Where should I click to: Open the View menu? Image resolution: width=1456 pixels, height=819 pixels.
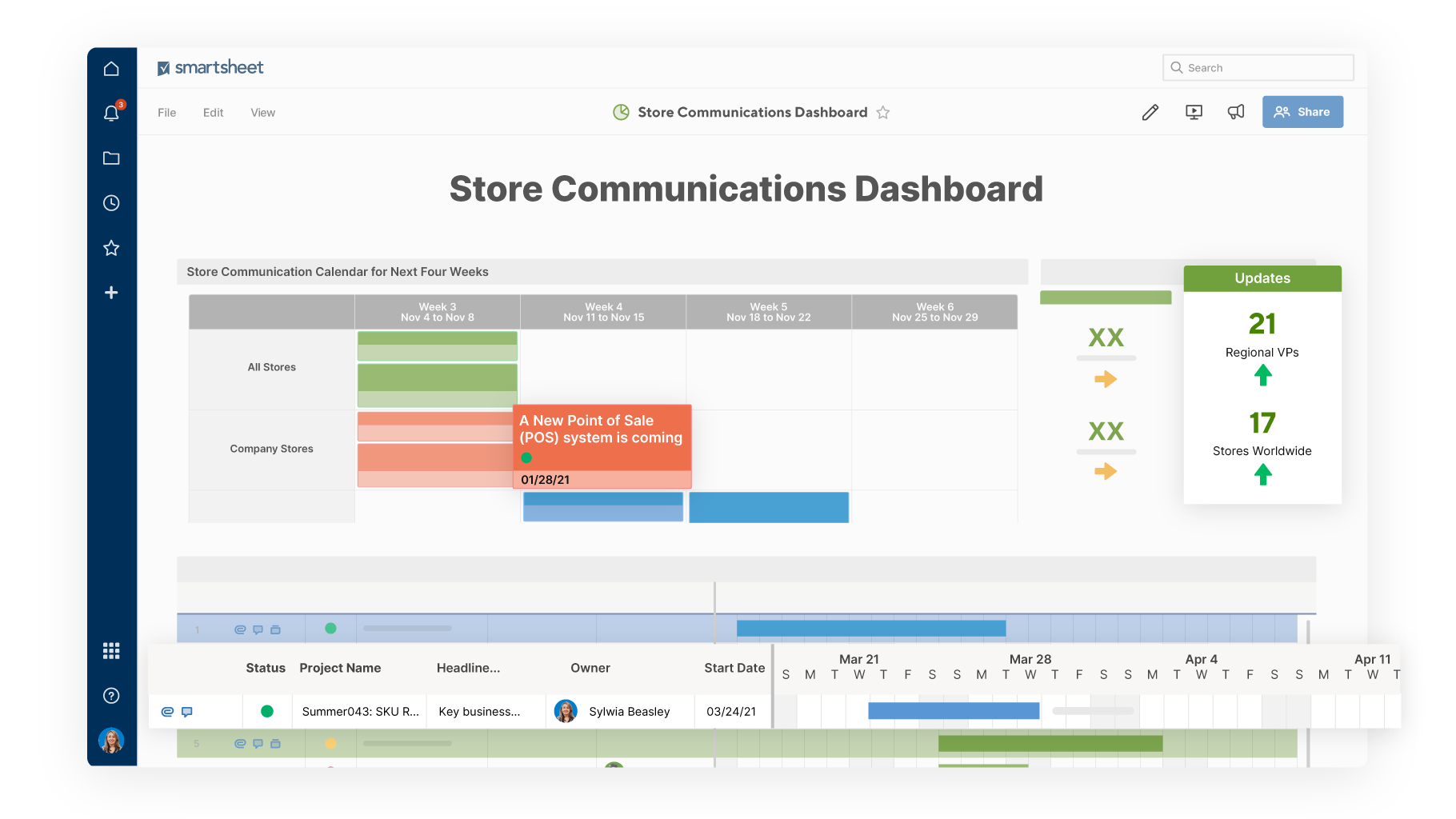[262, 113]
